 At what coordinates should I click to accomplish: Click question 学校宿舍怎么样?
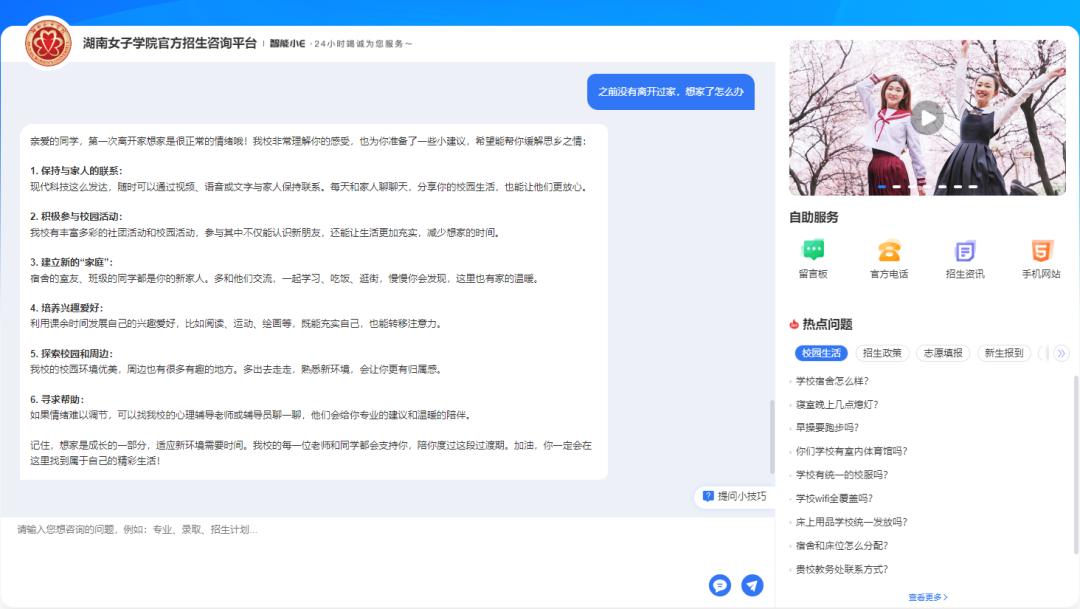coord(832,381)
